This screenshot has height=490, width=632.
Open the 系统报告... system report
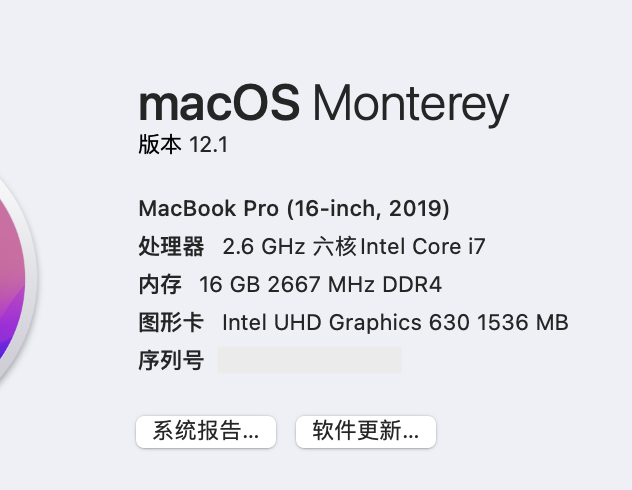point(206,431)
